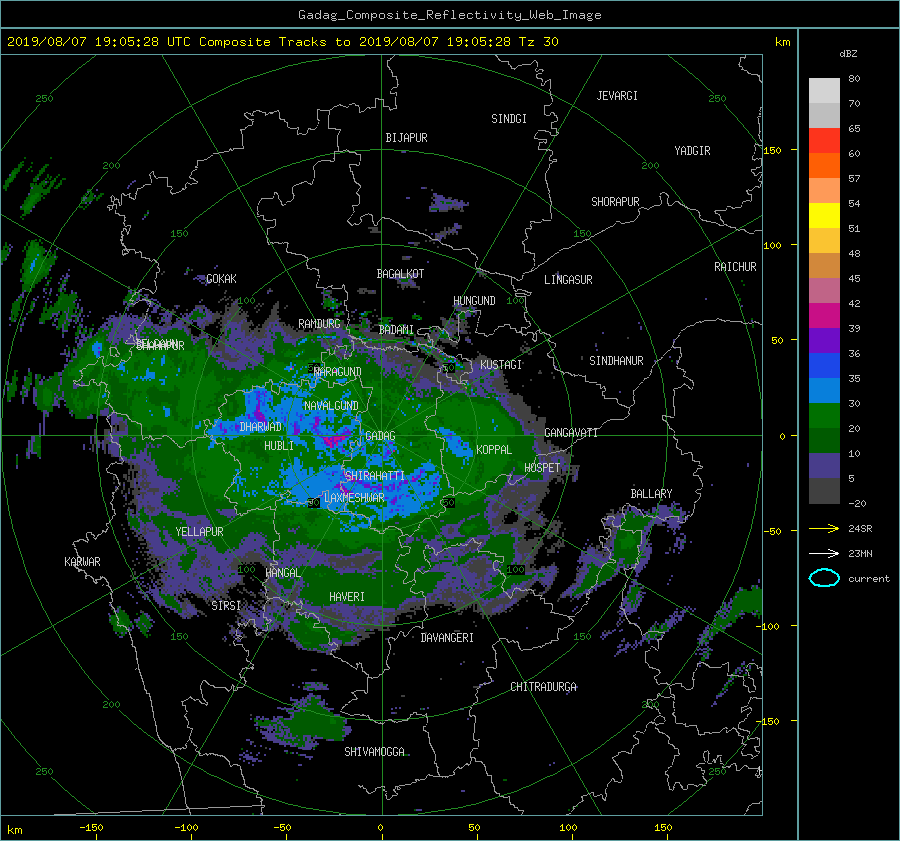Click the BALLARY city label
This screenshot has height=841, width=900.
pyautogui.click(x=651, y=494)
